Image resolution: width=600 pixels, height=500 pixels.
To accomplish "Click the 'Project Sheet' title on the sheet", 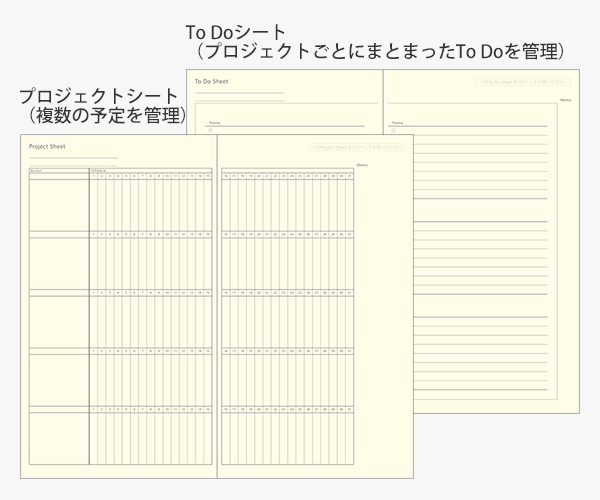I will tap(47, 147).
